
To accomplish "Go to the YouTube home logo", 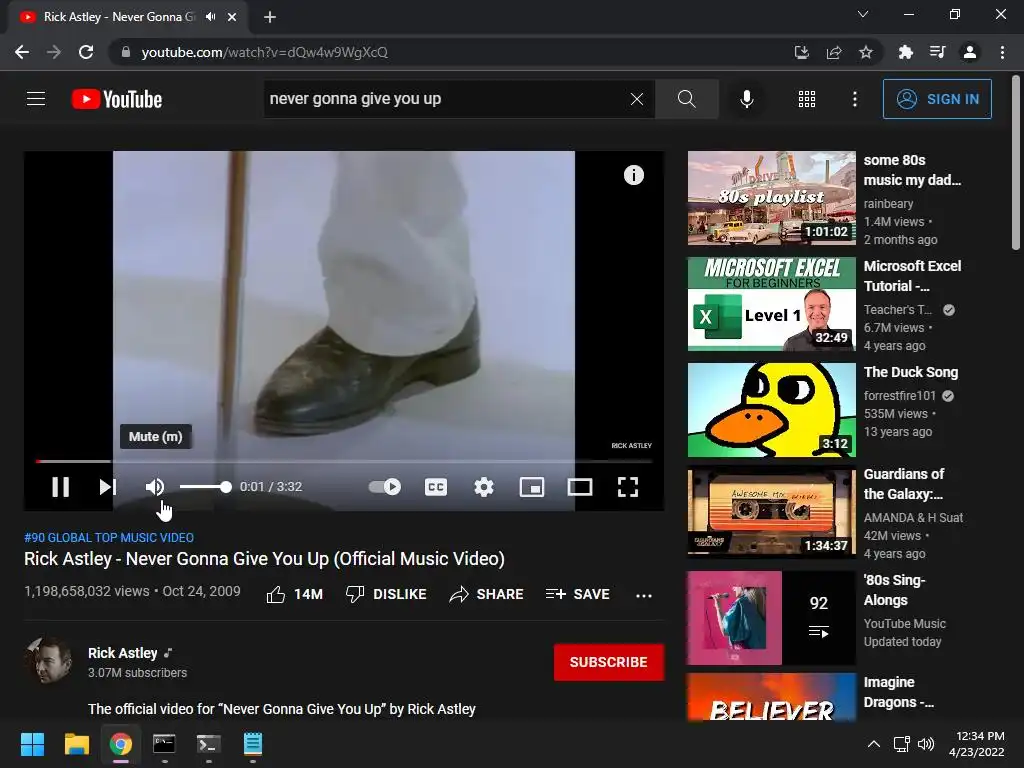I will point(117,99).
